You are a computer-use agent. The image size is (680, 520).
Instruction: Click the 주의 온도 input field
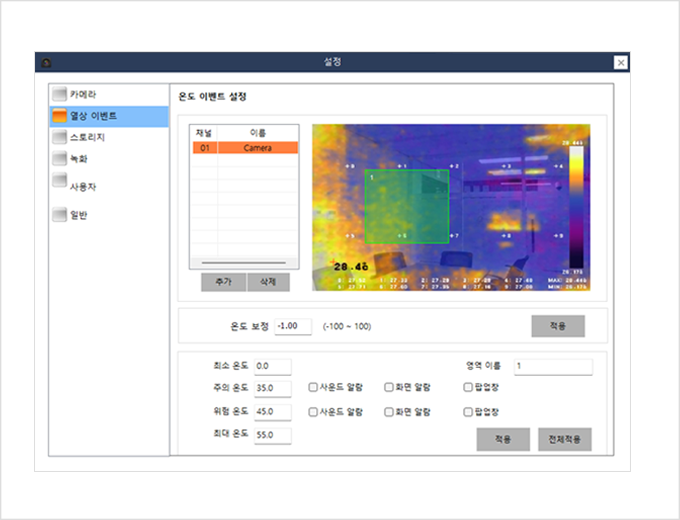(272, 388)
